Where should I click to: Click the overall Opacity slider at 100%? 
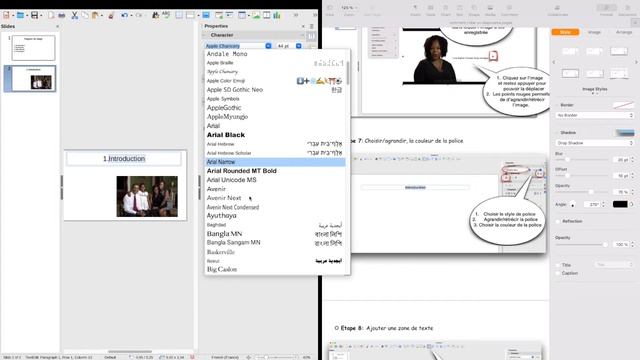point(582,244)
